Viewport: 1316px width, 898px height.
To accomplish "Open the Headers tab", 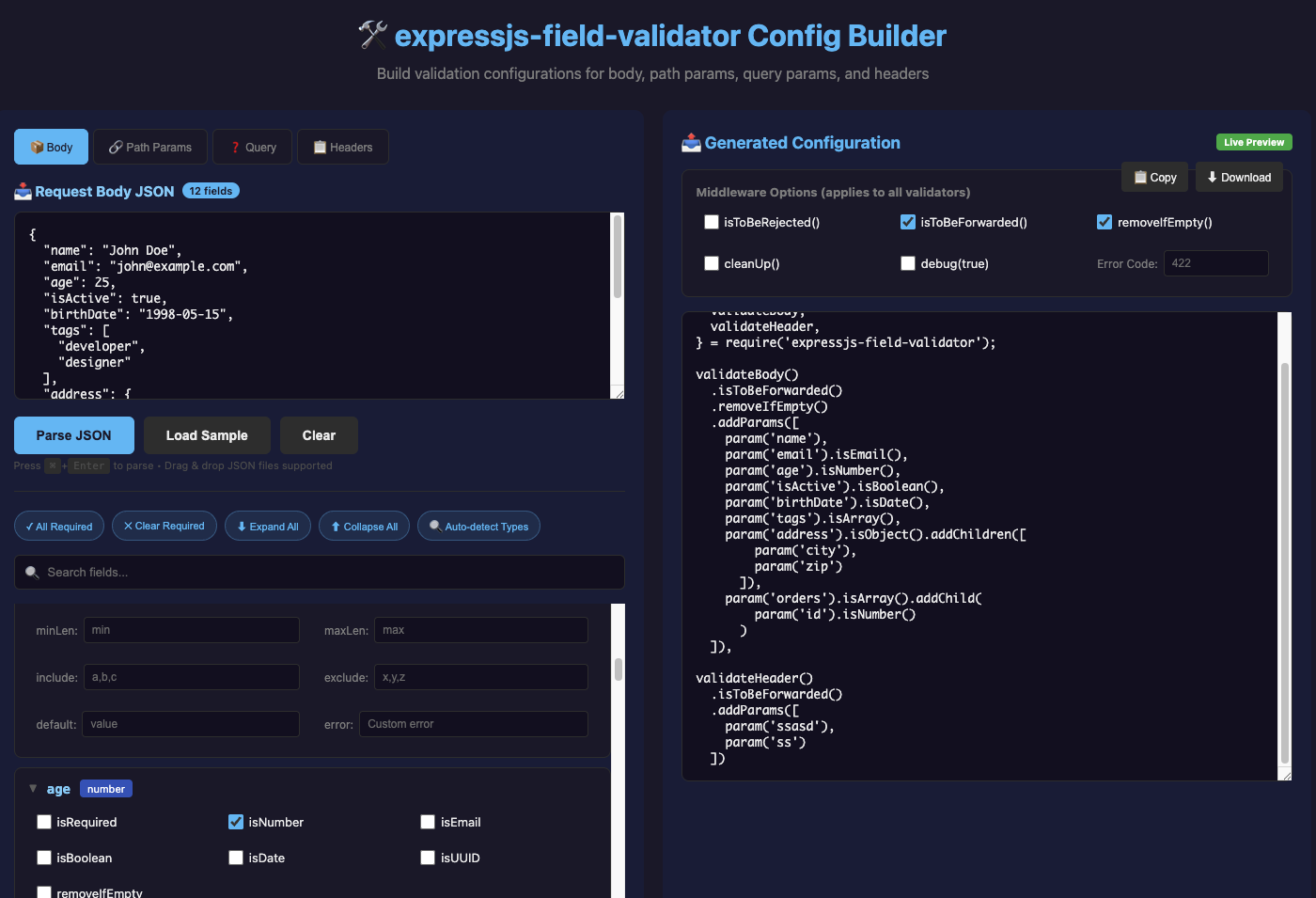I will point(342,147).
